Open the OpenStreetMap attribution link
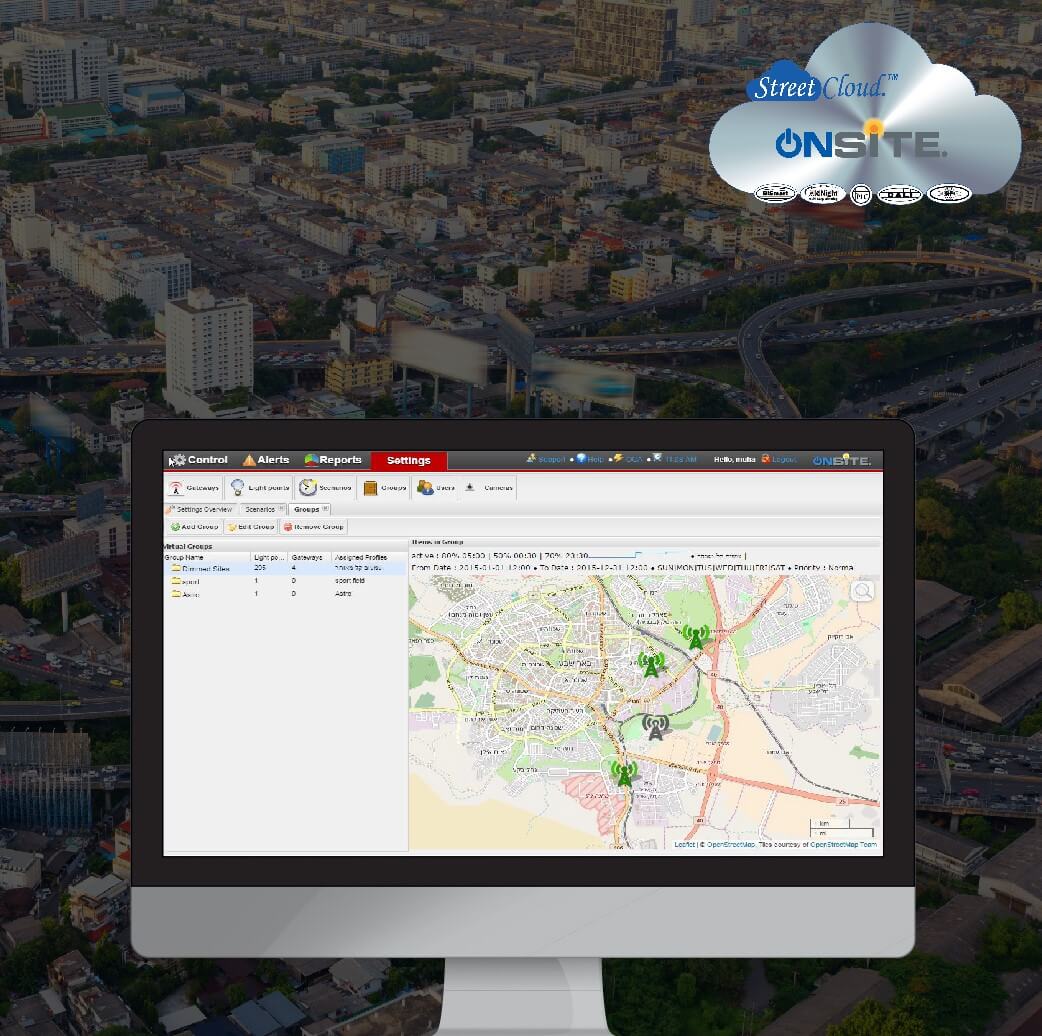Screen dimensions: 1042x1036 click(731, 845)
